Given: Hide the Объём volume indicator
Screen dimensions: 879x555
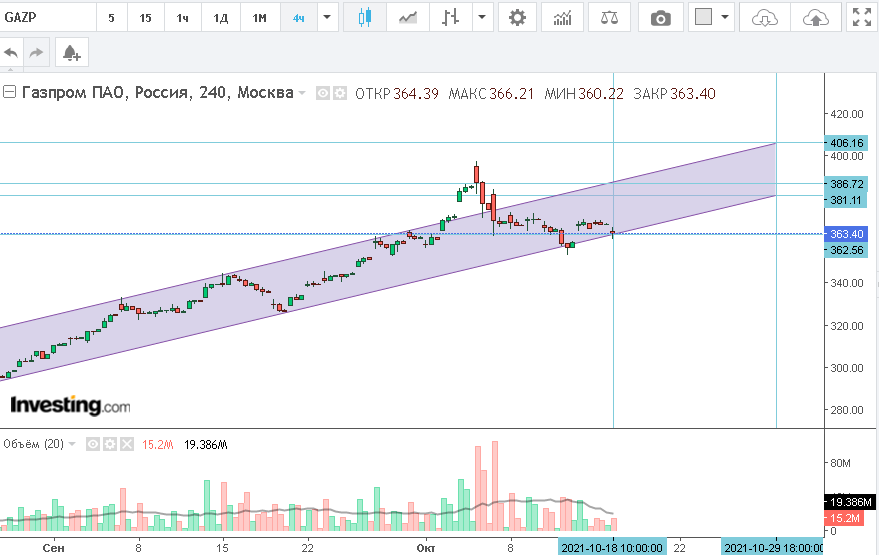Looking at the screenshot, I should (x=93, y=445).
